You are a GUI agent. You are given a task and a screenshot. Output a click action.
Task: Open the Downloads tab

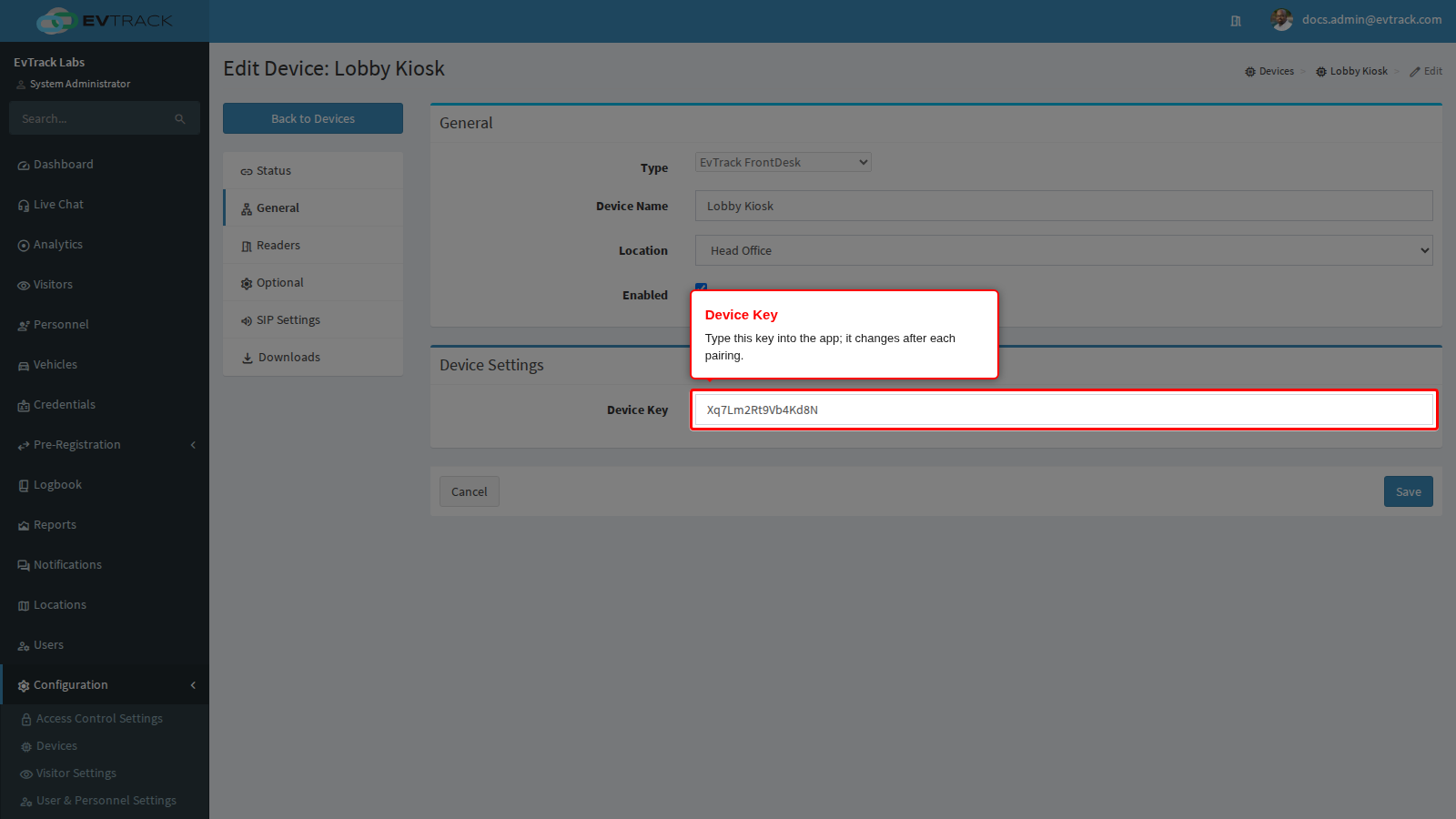(x=313, y=358)
